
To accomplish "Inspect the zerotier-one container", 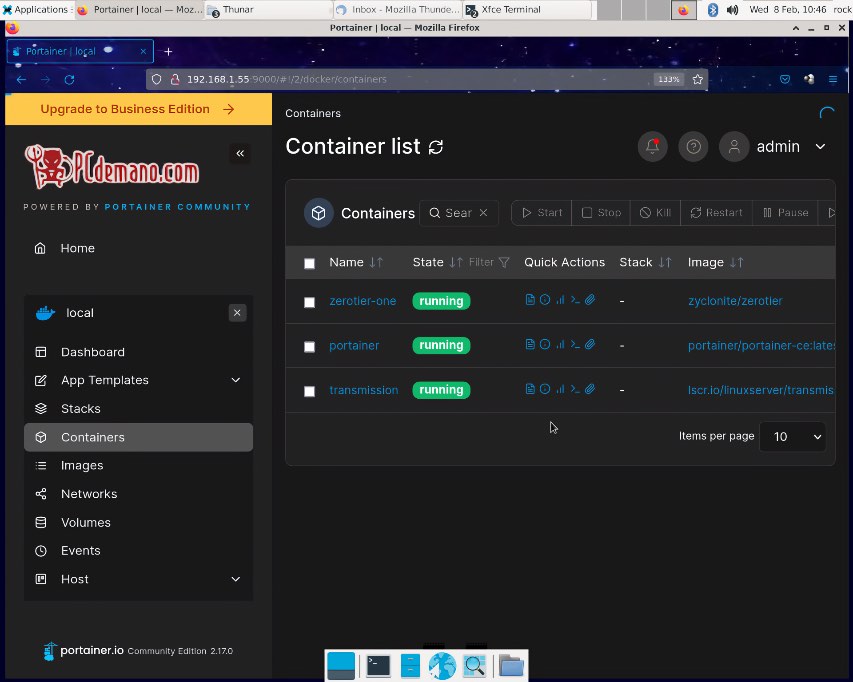I will point(545,300).
